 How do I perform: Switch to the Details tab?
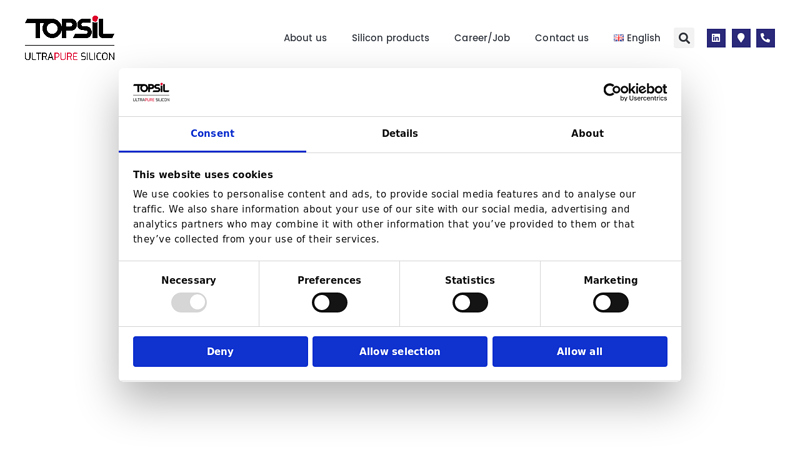400,134
